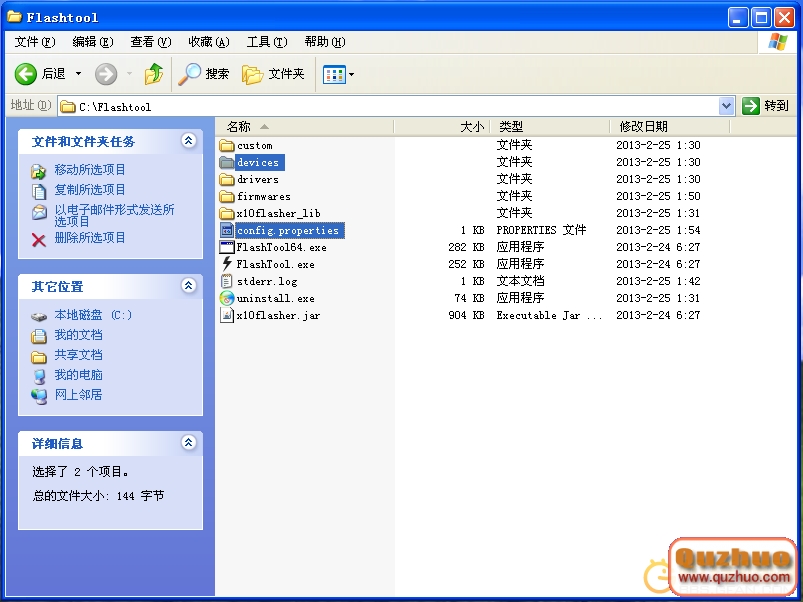Open the 工具(T) menu
The image size is (803, 602).
pos(267,42)
